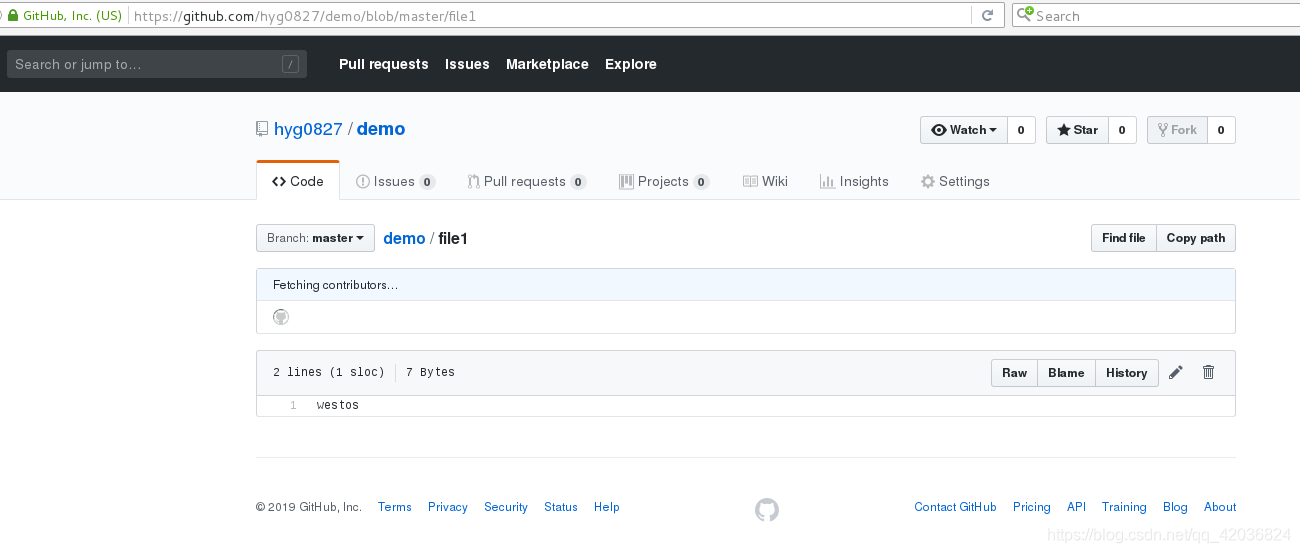1300x553 pixels.
Task: Open the Watch dropdown button
Action: click(x=964, y=130)
